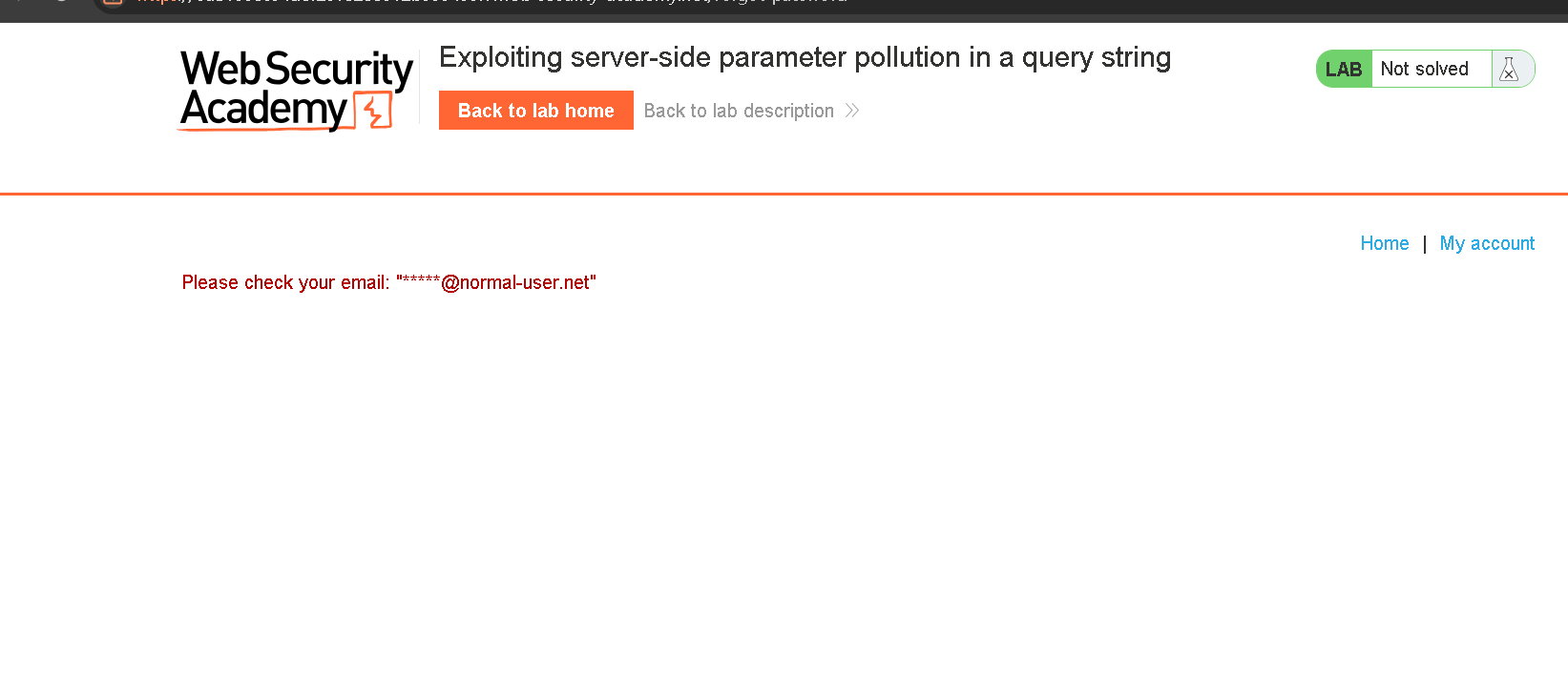Click the double chevron after lab description

[852, 111]
